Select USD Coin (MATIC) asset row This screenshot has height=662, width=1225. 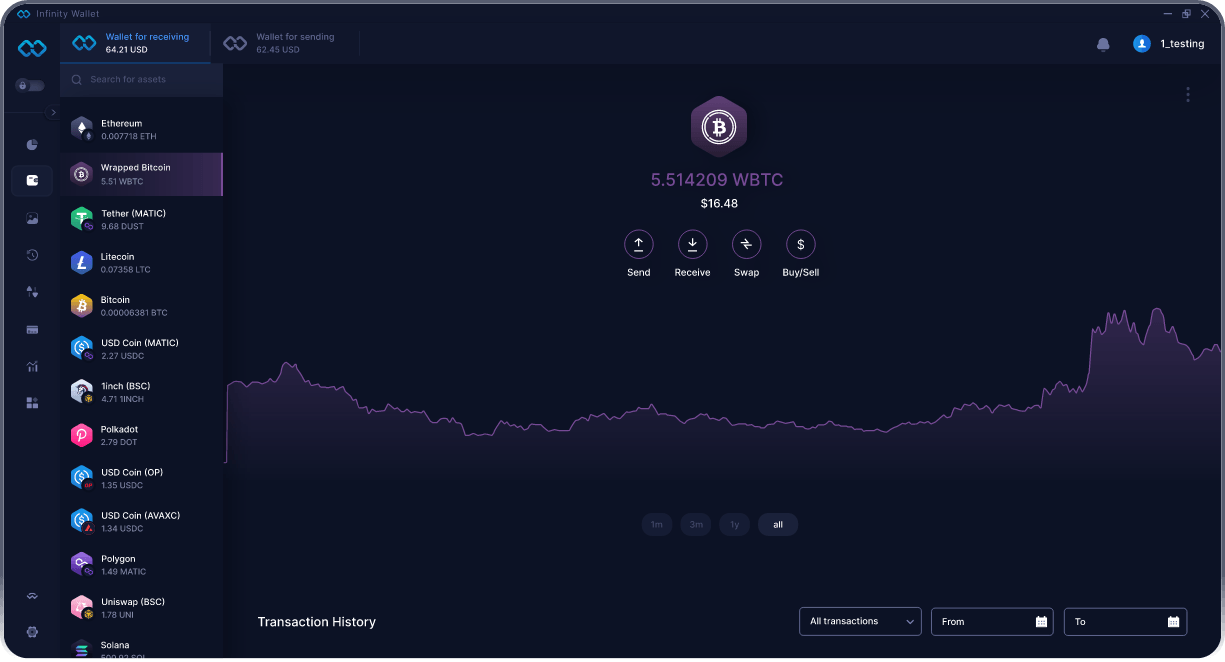(x=142, y=348)
